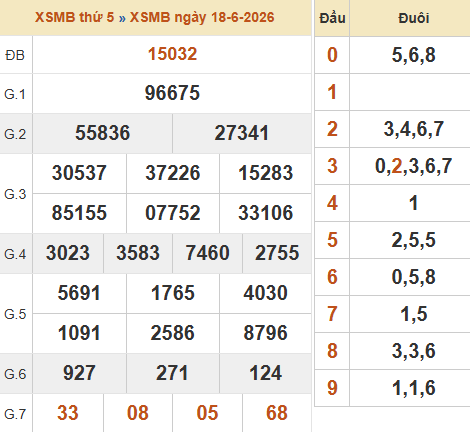Click the 'Đuôi' column header
Image resolution: width=470 pixels, height=432 pixels.
(x=414, y=18)
